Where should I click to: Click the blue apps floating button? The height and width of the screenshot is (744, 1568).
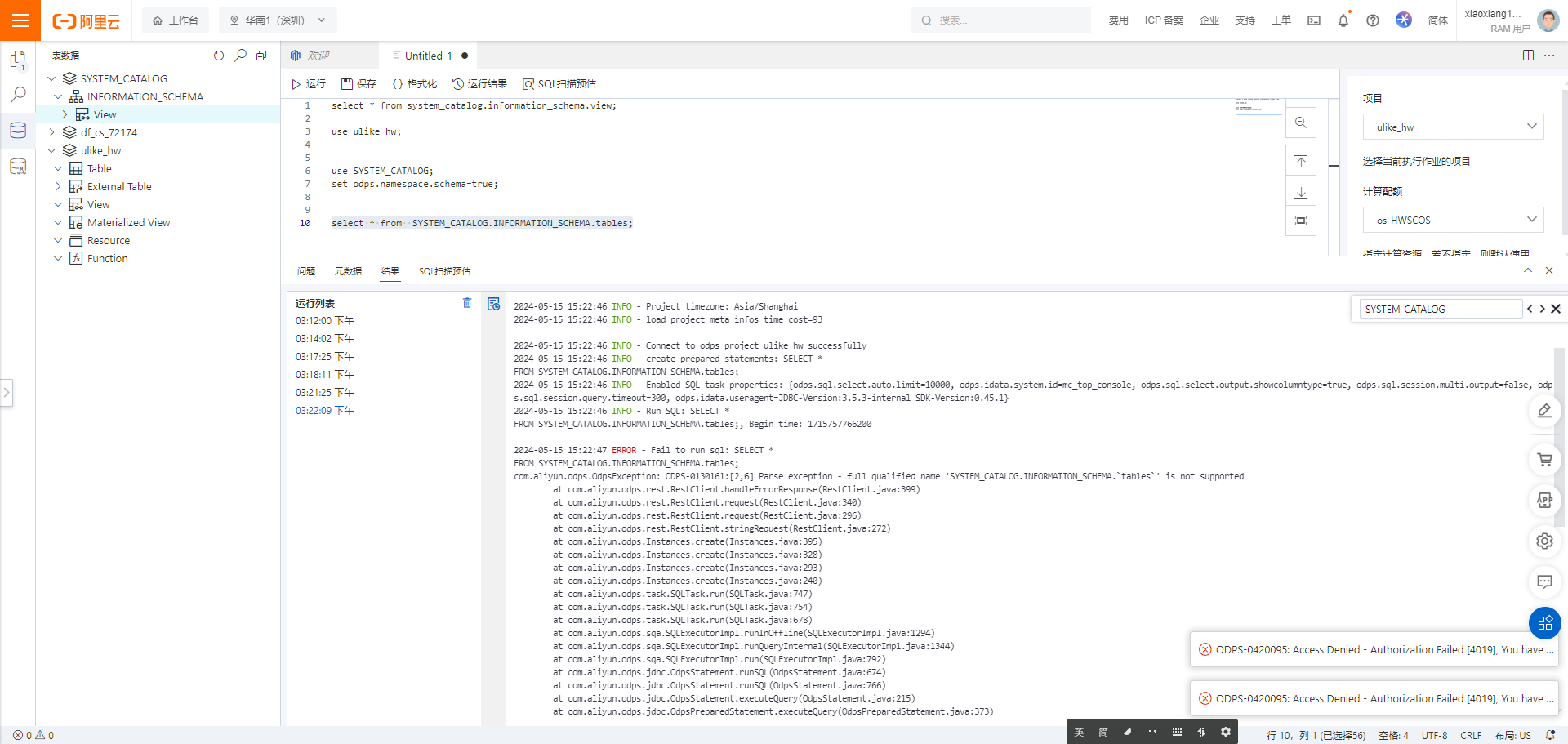click(x=1544, y=623)
